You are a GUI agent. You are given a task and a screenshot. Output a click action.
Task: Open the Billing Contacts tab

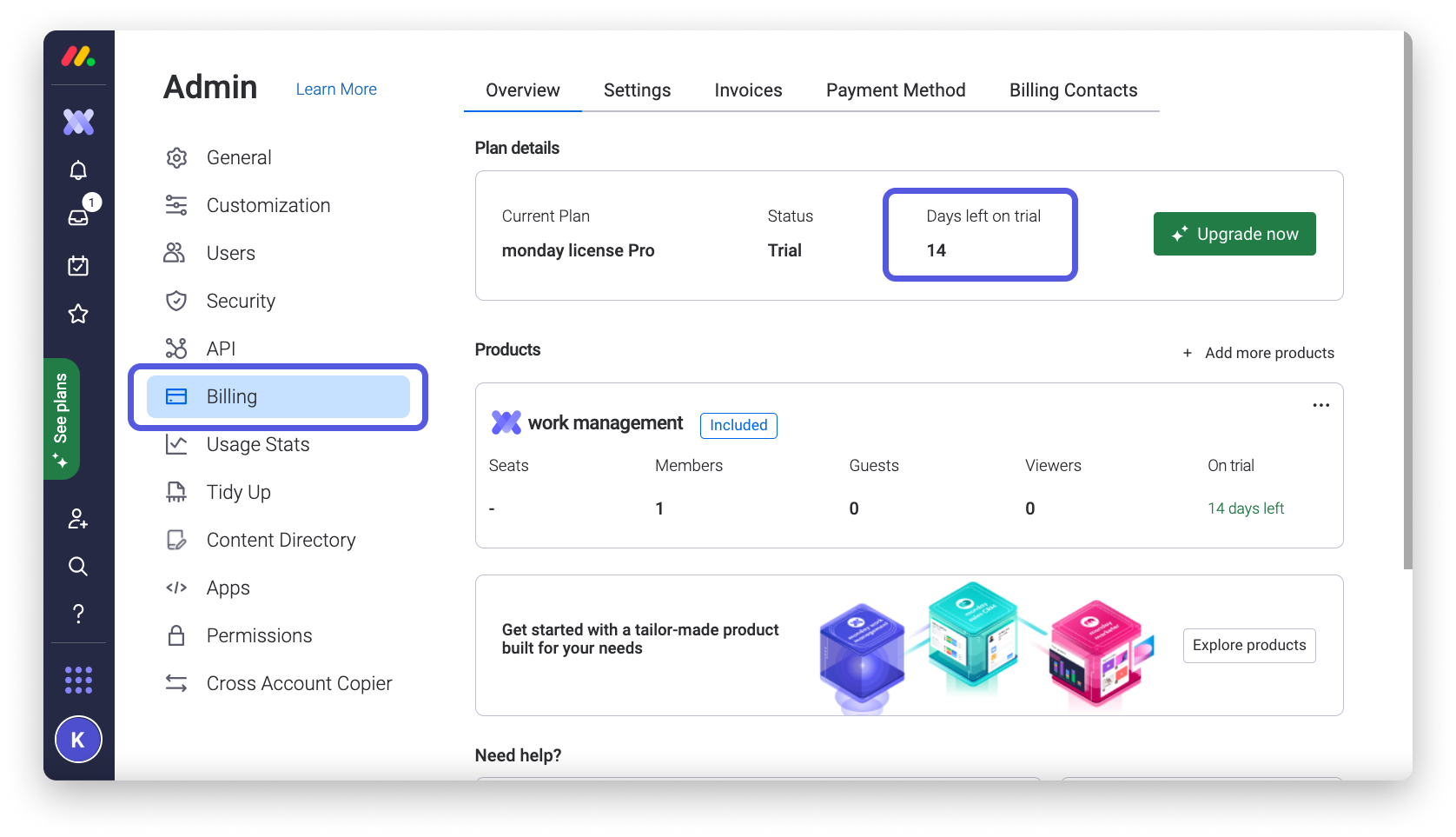1073,90
